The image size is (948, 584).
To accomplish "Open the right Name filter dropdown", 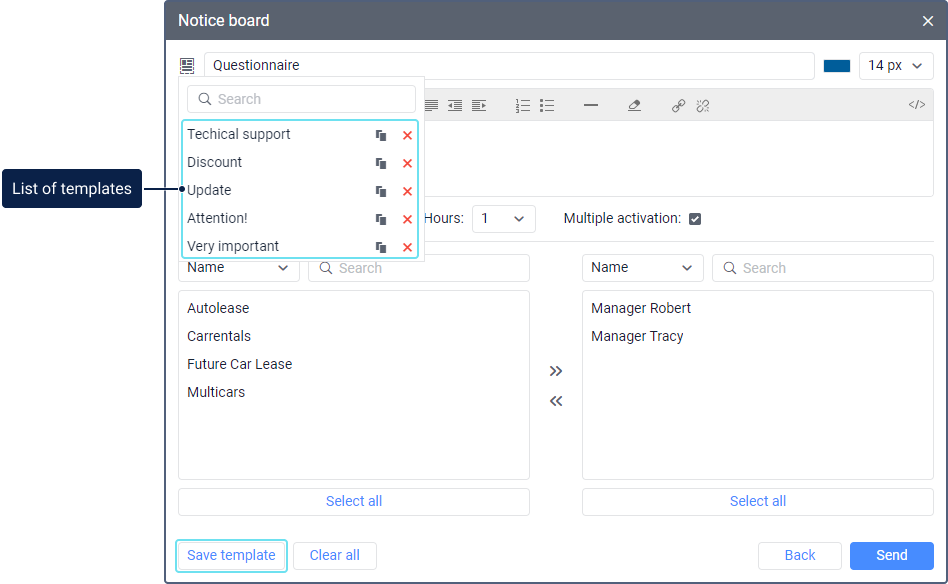I will (642, 268).
